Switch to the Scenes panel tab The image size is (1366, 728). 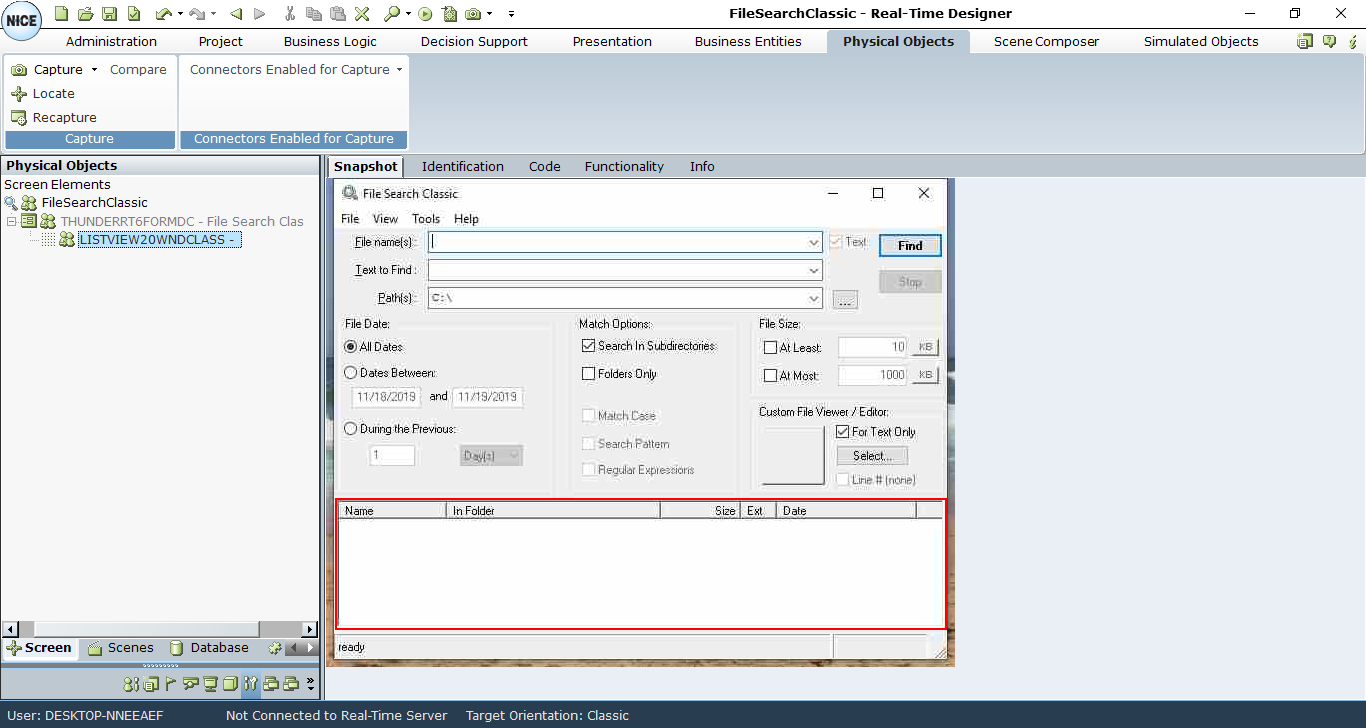point(121,648)
